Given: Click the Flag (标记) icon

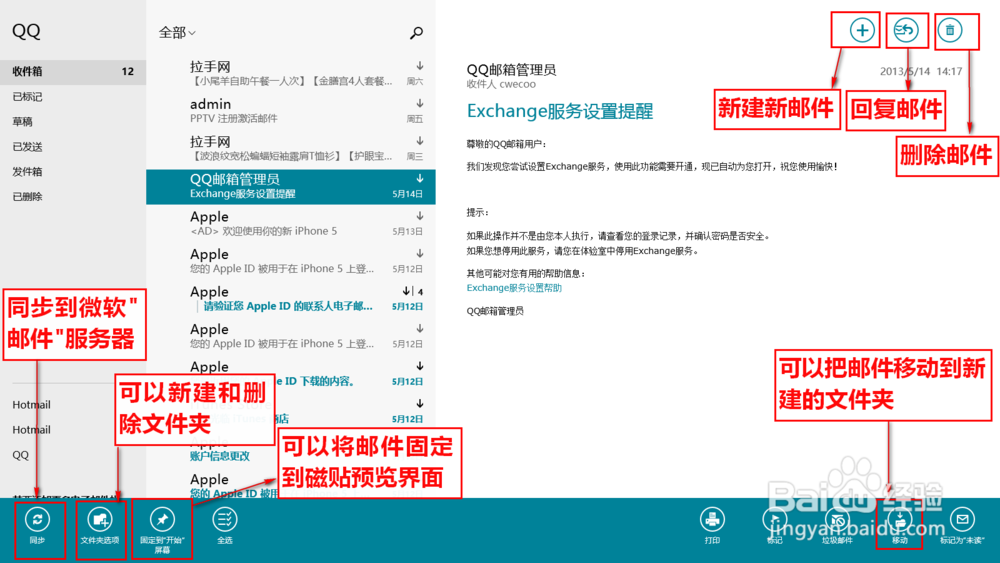Looking at the screenshot, I should [x=774, y=520].
